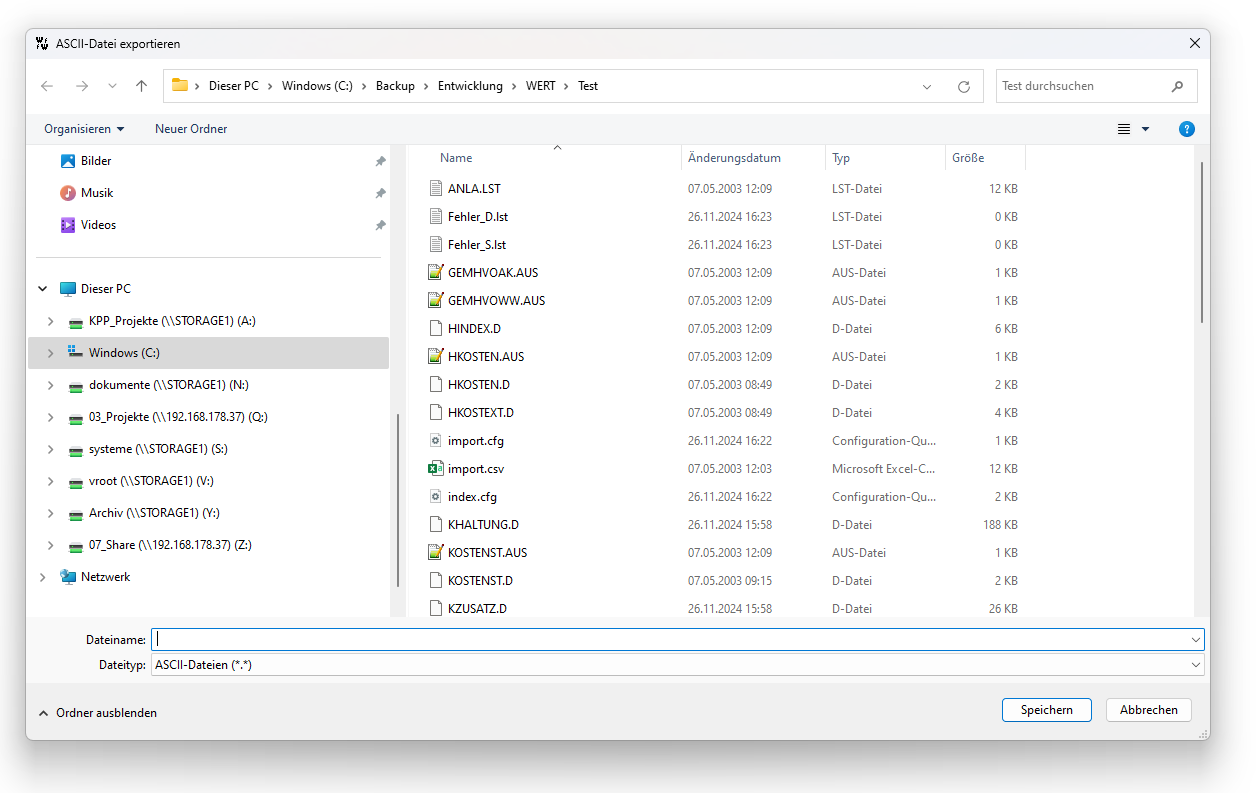Expand the Netzwerk tree node

tap(43, 577)
